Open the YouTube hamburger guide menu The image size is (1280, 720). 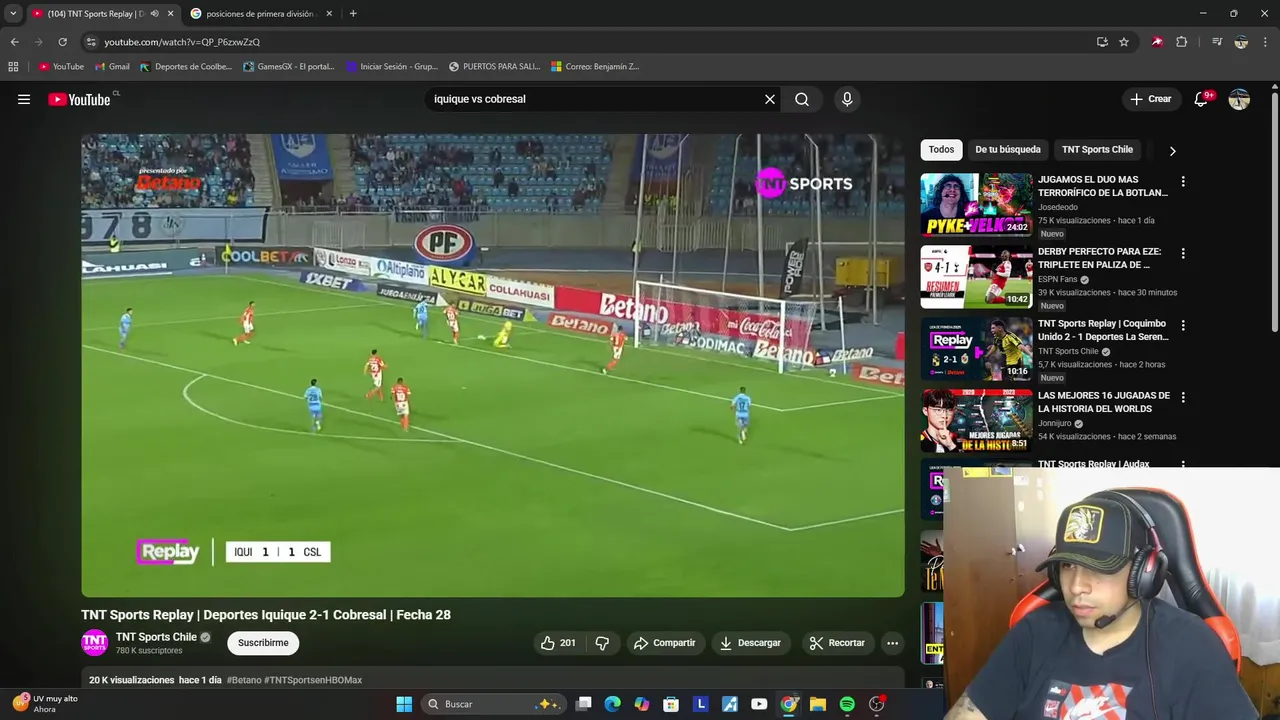pyautogui.click(x=24, y=99)
